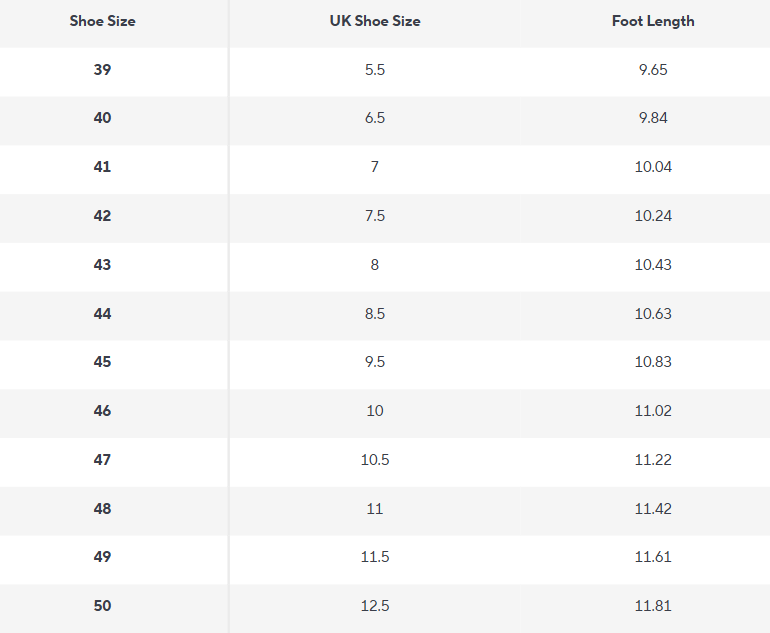Select shoe size 49 row label
Screen dimensions: 770x633
102,557
